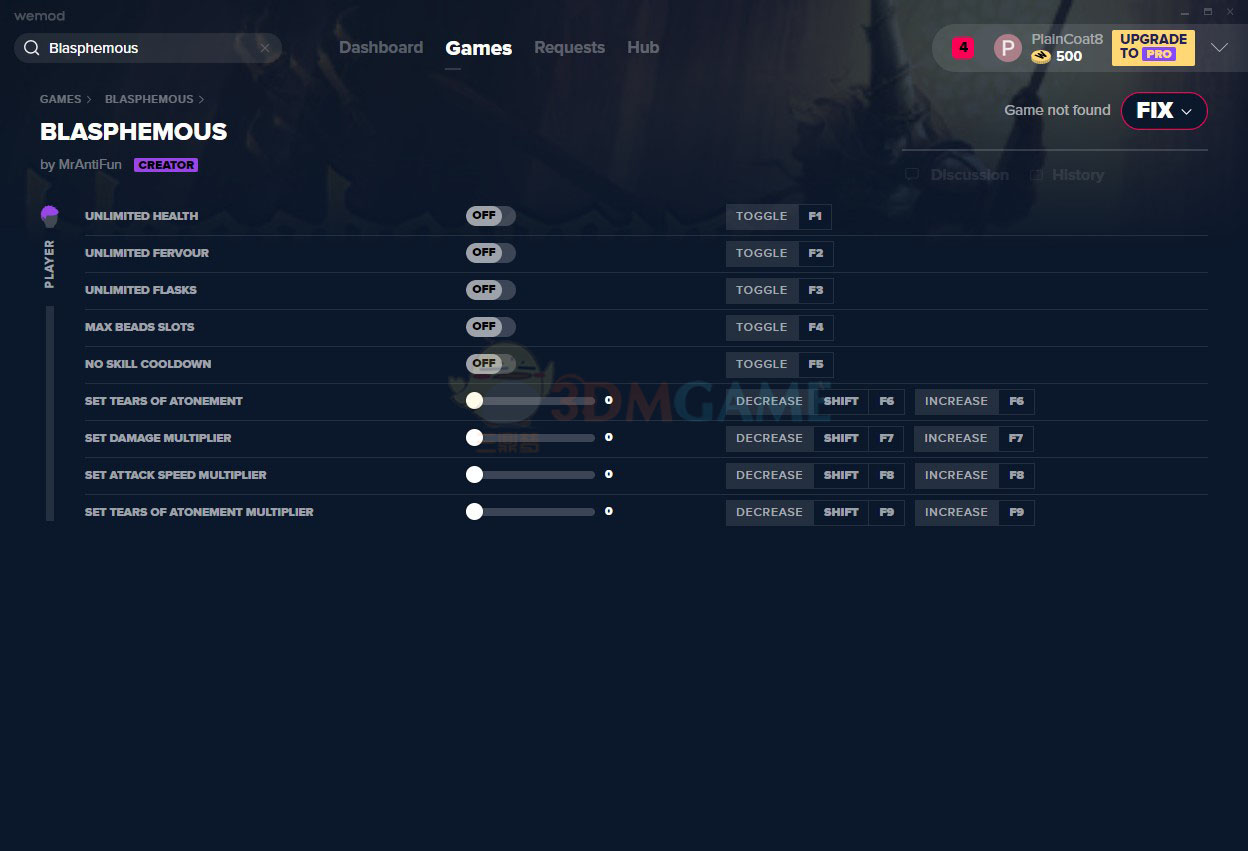Click the BLASPHEMOUS breadcrumb link
1248x851 pixels.
(x=149, y=99)
